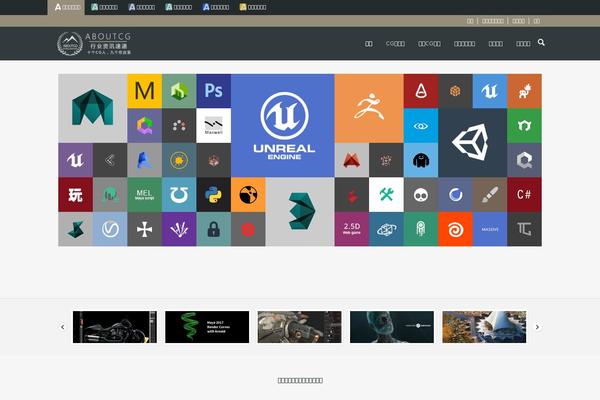Click the yellow M tile
The height and width of the screenshot is (400, 600).
tap(145, 91)
